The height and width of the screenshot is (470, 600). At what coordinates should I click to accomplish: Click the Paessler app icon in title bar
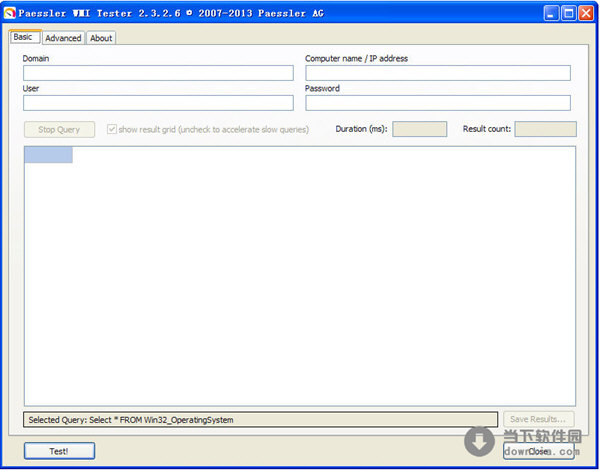pos(9,13)
